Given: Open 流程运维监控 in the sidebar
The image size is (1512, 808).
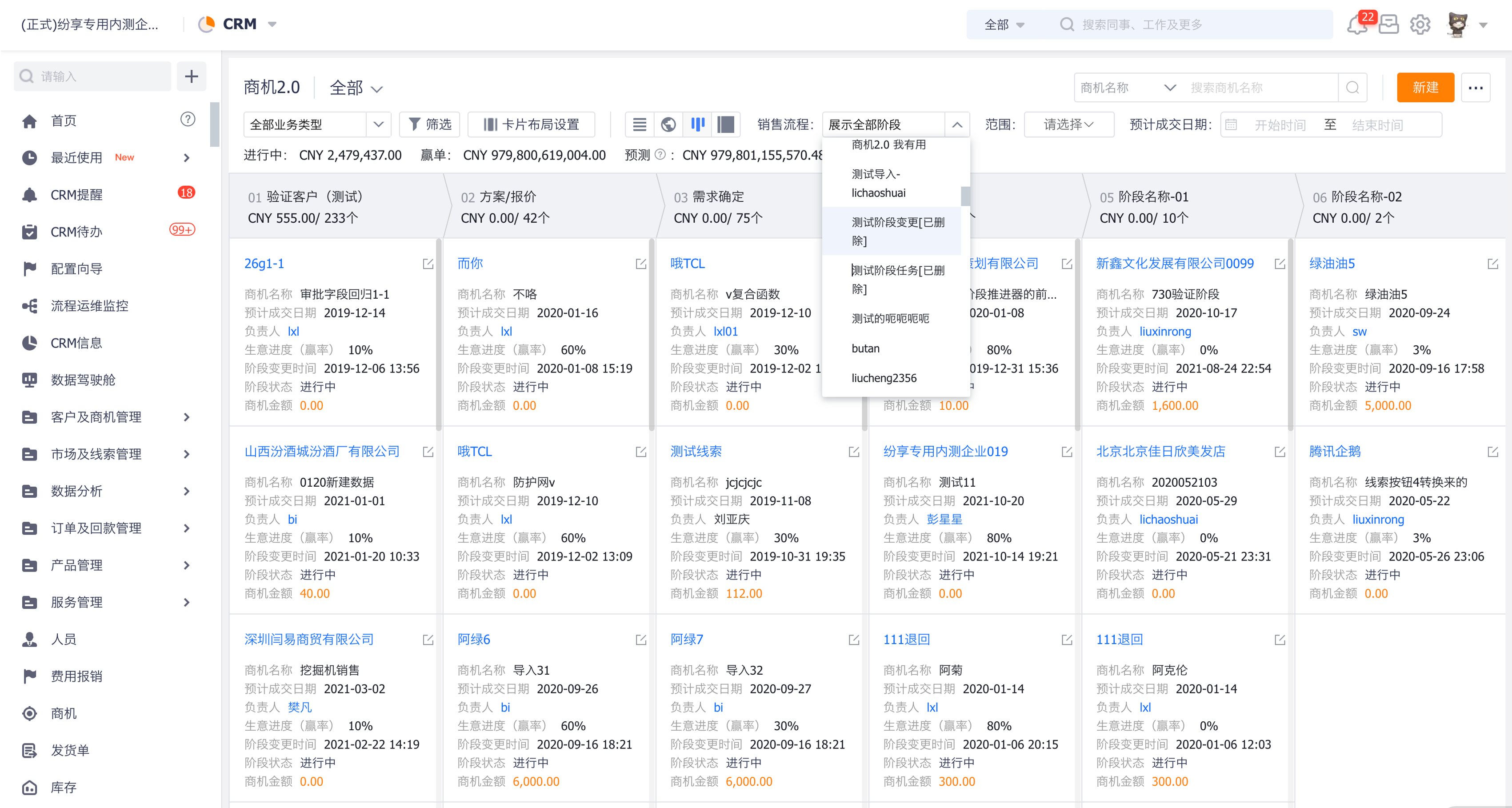Looking at the screenshot, I should tap(89, 306).
